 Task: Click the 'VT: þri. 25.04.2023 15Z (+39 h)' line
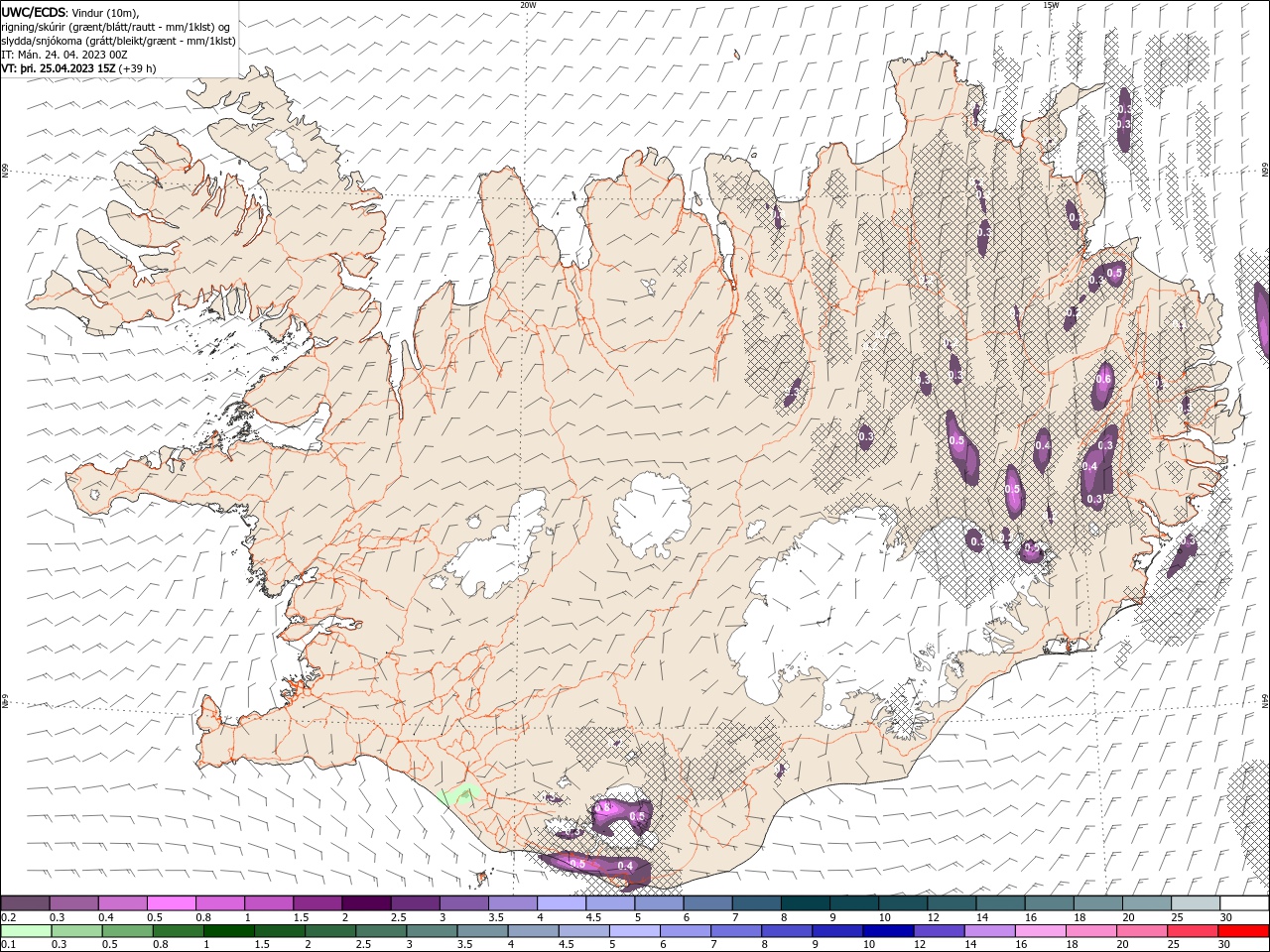(78, 68)
